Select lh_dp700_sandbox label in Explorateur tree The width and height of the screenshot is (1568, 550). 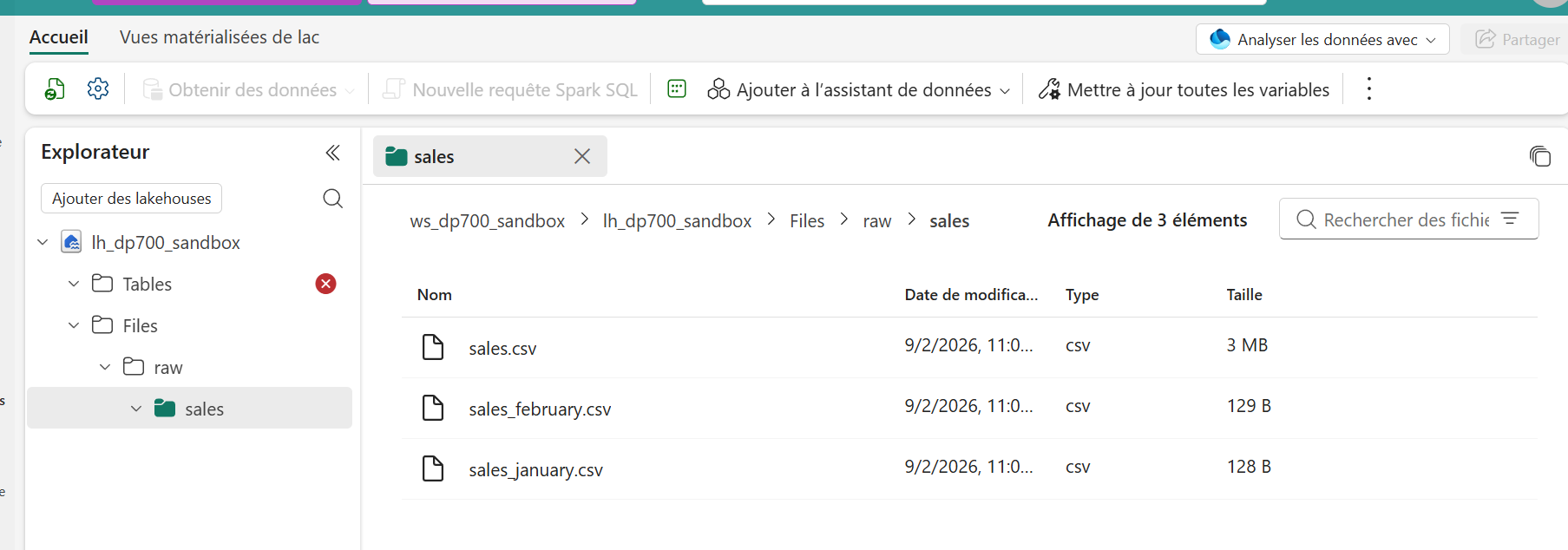point(166,242)
